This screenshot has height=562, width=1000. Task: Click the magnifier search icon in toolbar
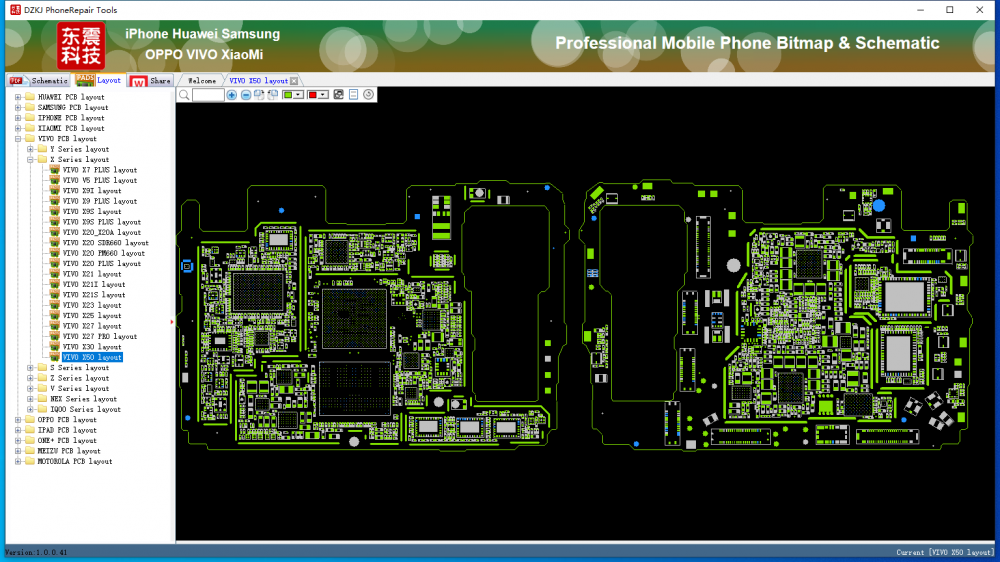(x=184, y=95)
